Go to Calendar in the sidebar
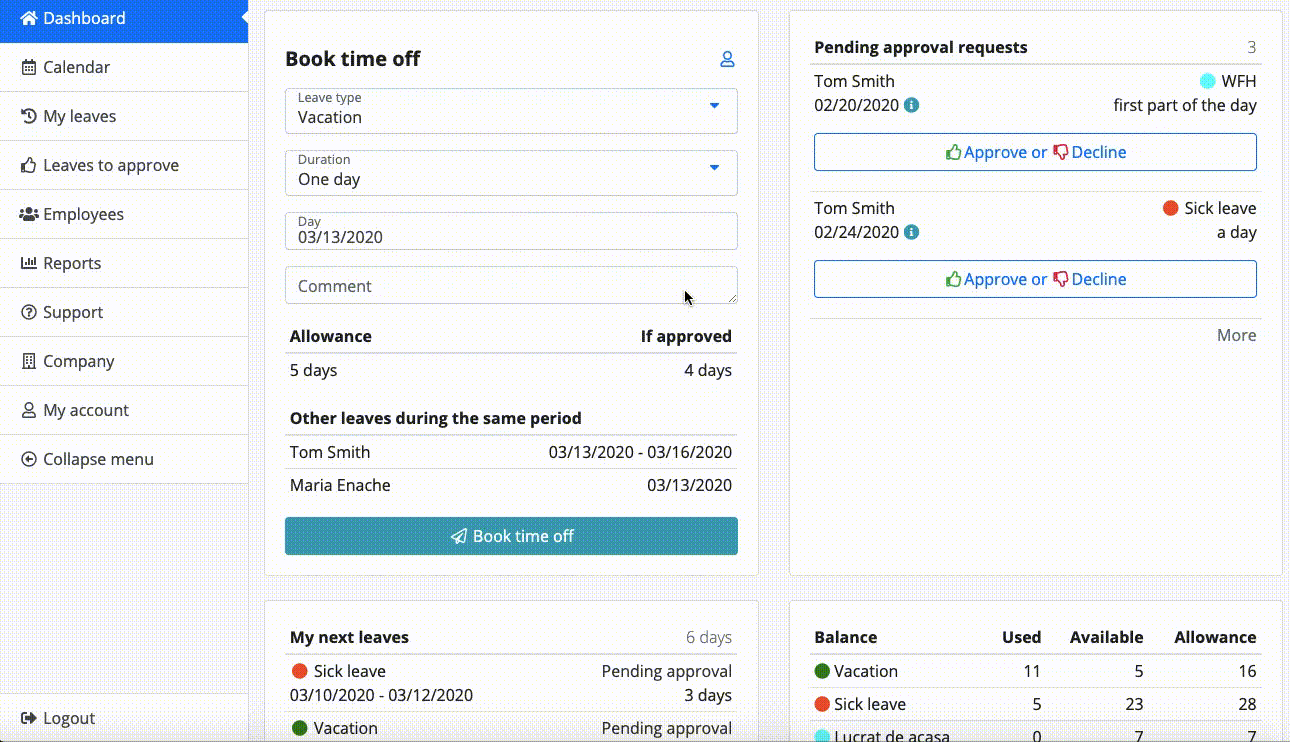Viewport: 1290px width, 742px height. point(124,67)
